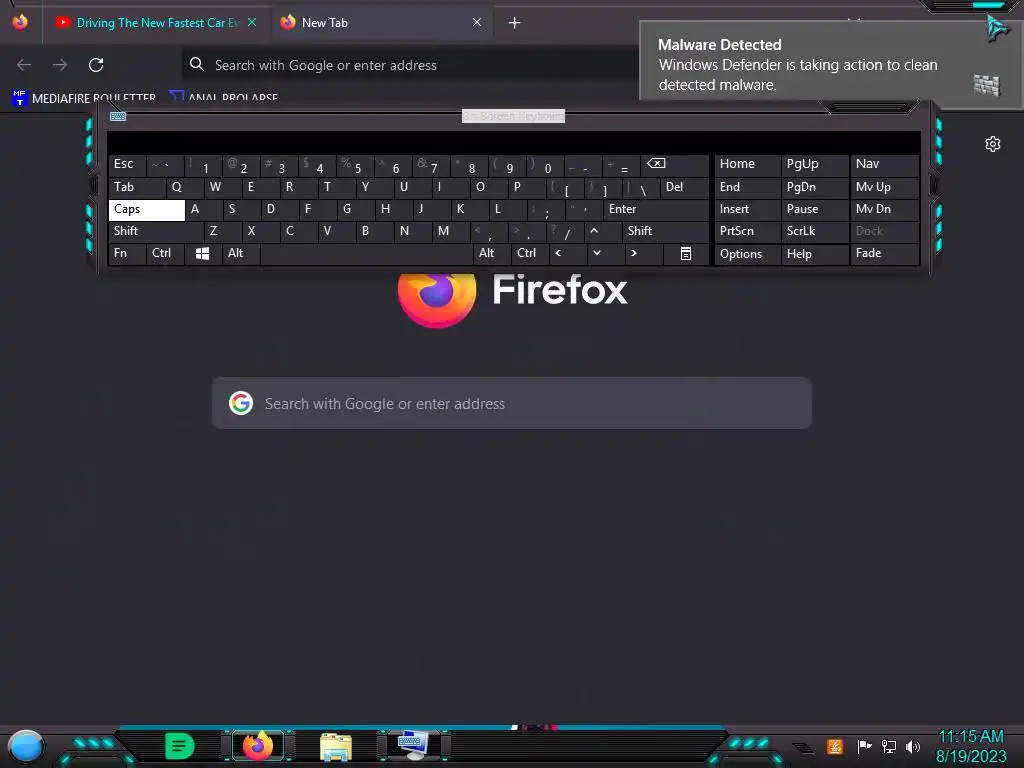Image resolution: width=1024 pixels, height=768 pixels.
Task: Reload the current page
Action: point(96,65)
